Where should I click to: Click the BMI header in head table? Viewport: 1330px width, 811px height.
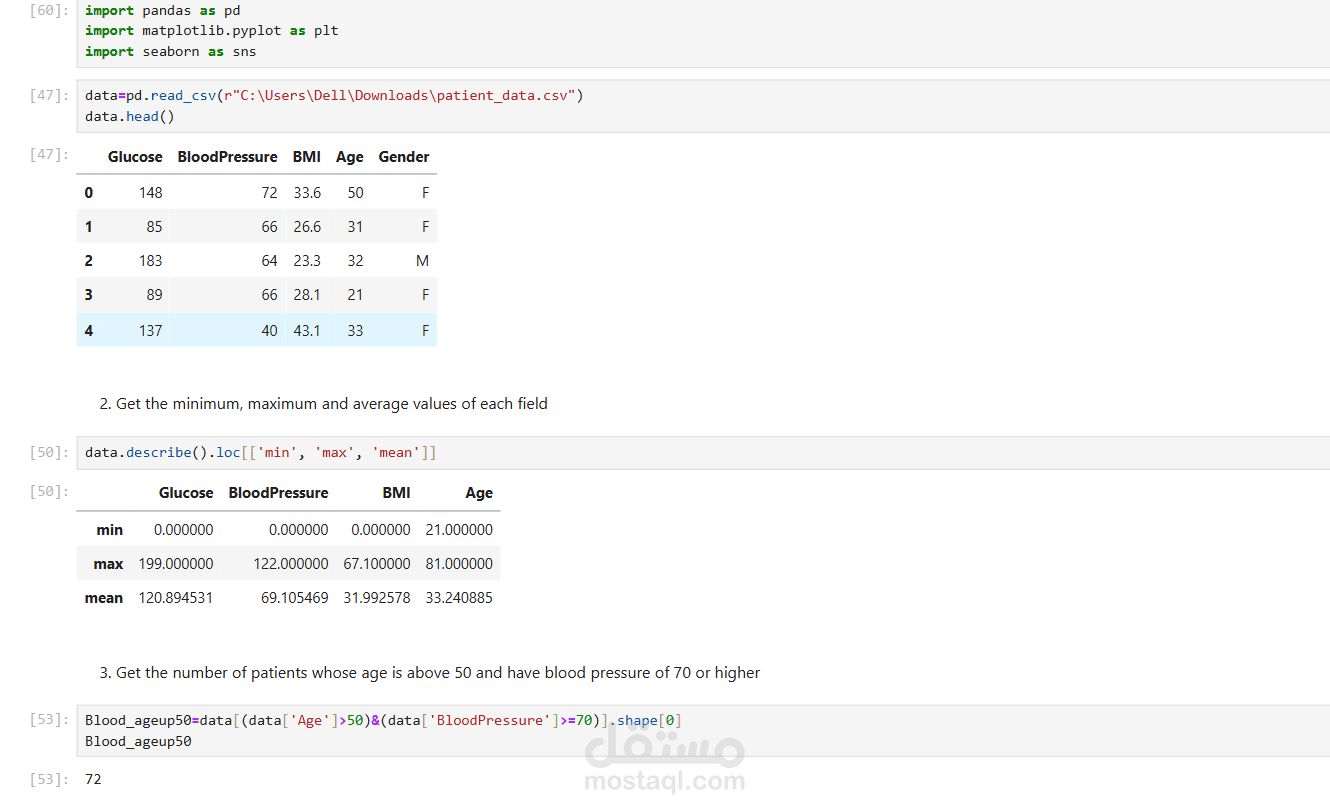click(307, 157)
